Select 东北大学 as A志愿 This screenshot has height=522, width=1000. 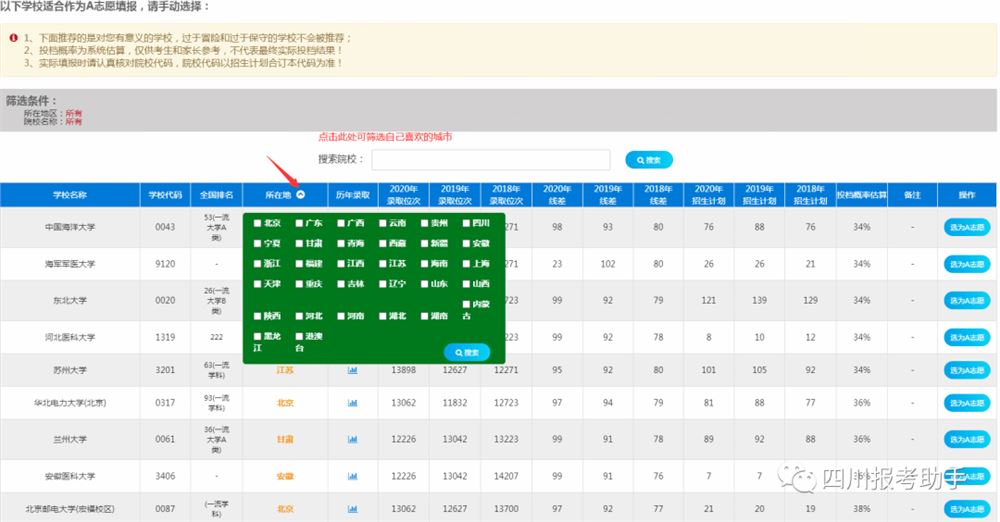(967, 301)
